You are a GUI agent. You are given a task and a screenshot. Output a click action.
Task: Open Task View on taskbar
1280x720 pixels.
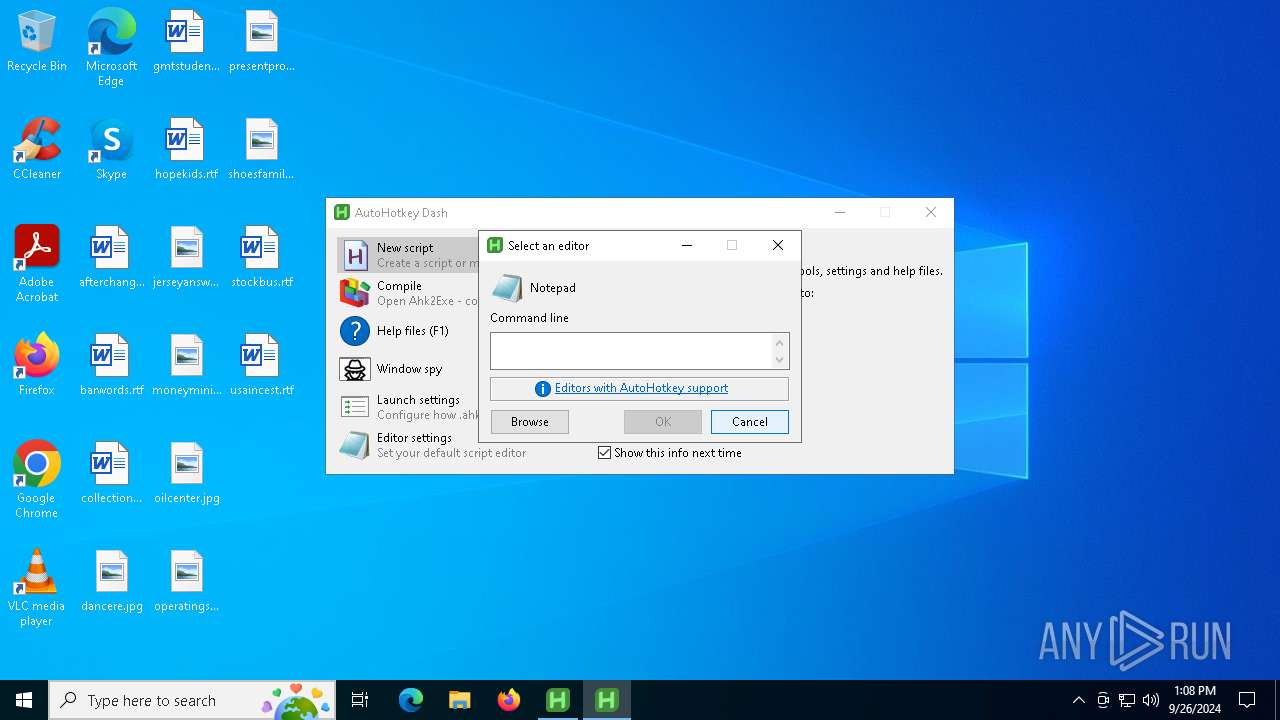coord(360,700)
